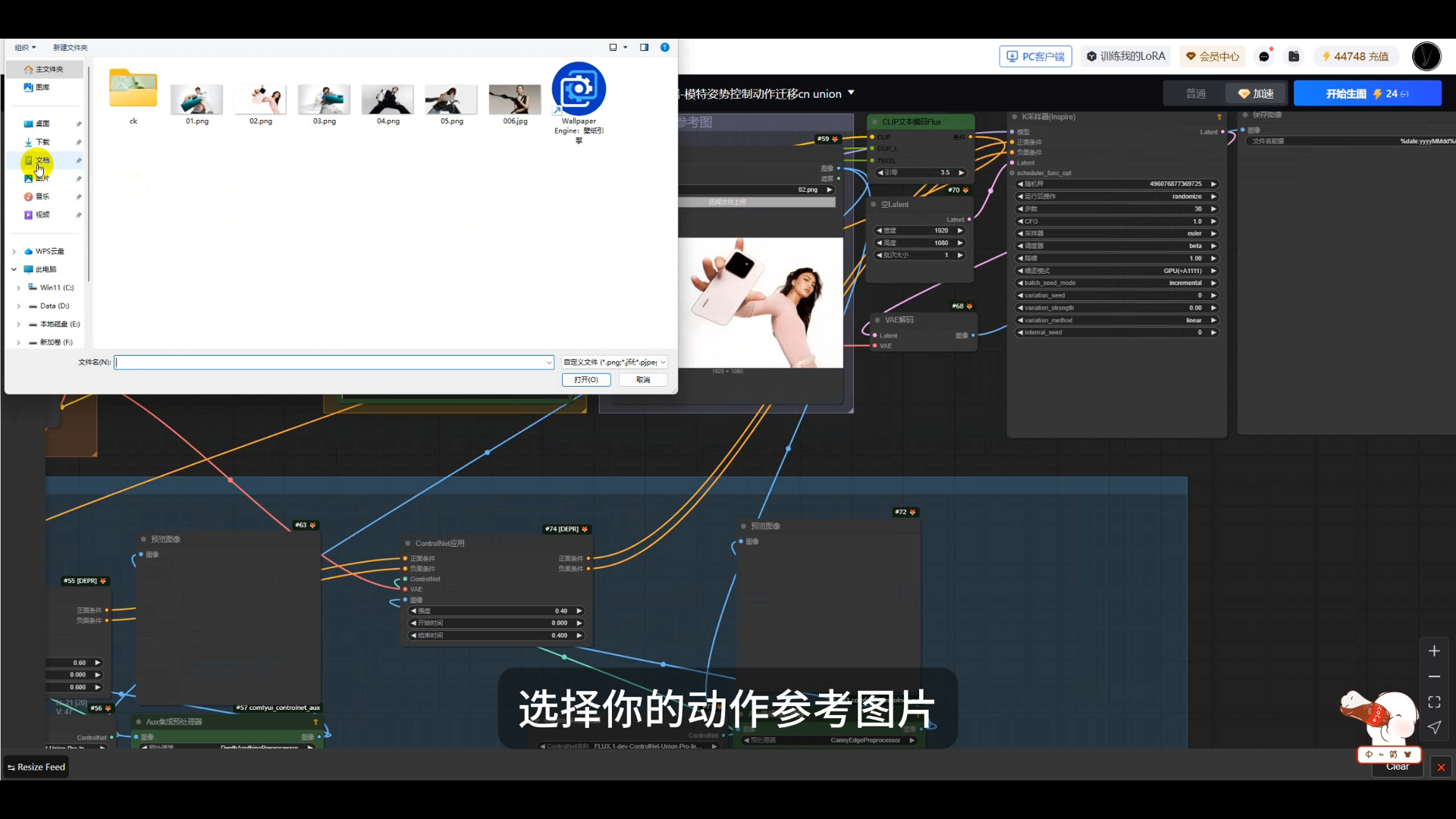Image resolution: width=1456 pixels, height=819 pixels.
Task: Click the zoom-in plus icon on the canvas
Action: (1434, 651)
